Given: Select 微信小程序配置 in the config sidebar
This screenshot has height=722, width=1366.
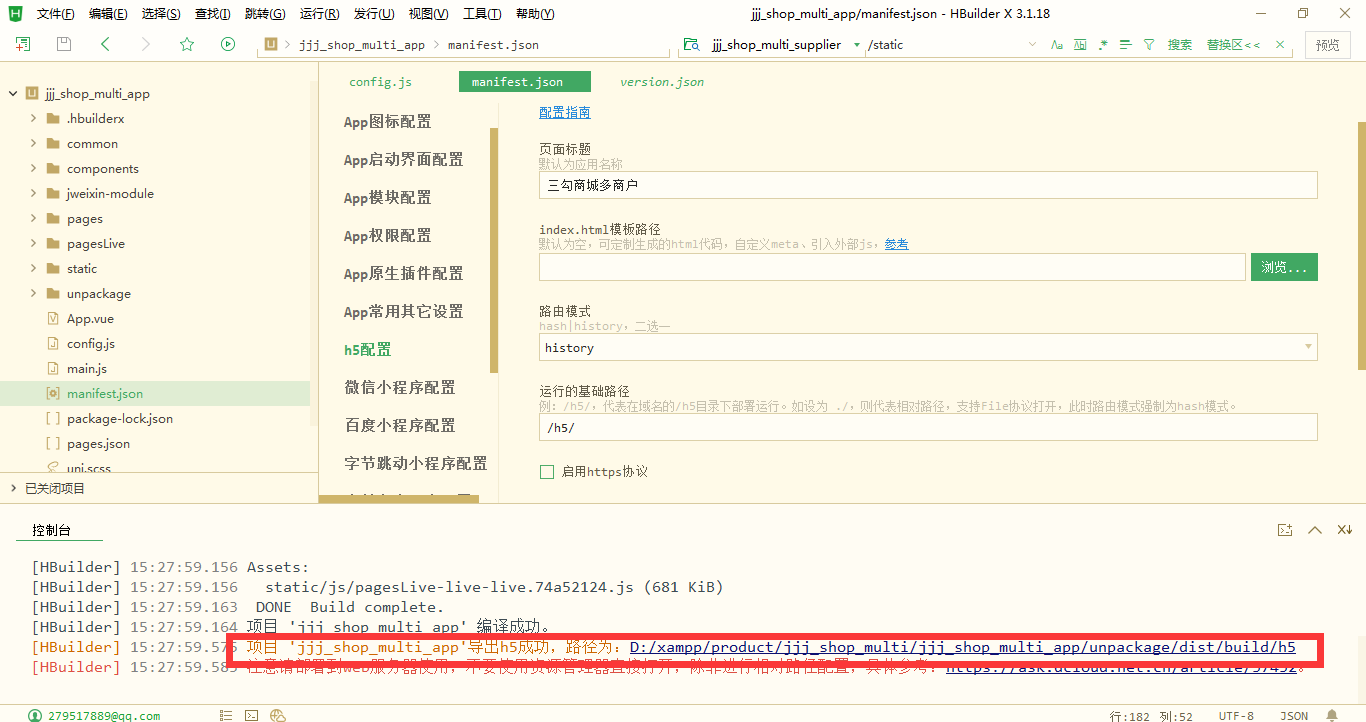Looking at the screenshot, I should pyautogui.click(x=400, y=388).
